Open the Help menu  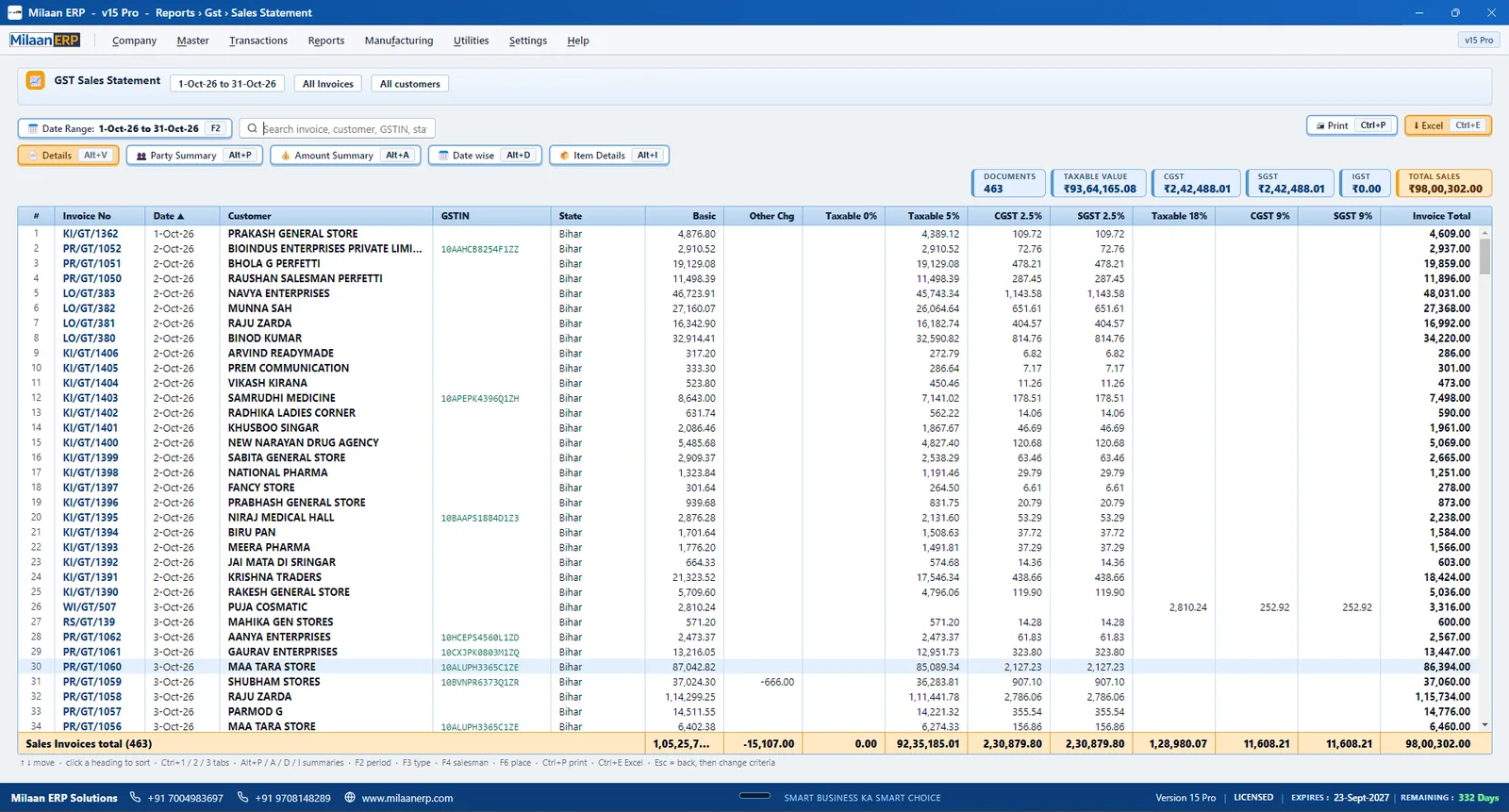pyautogui.click(x=578, y=41)
